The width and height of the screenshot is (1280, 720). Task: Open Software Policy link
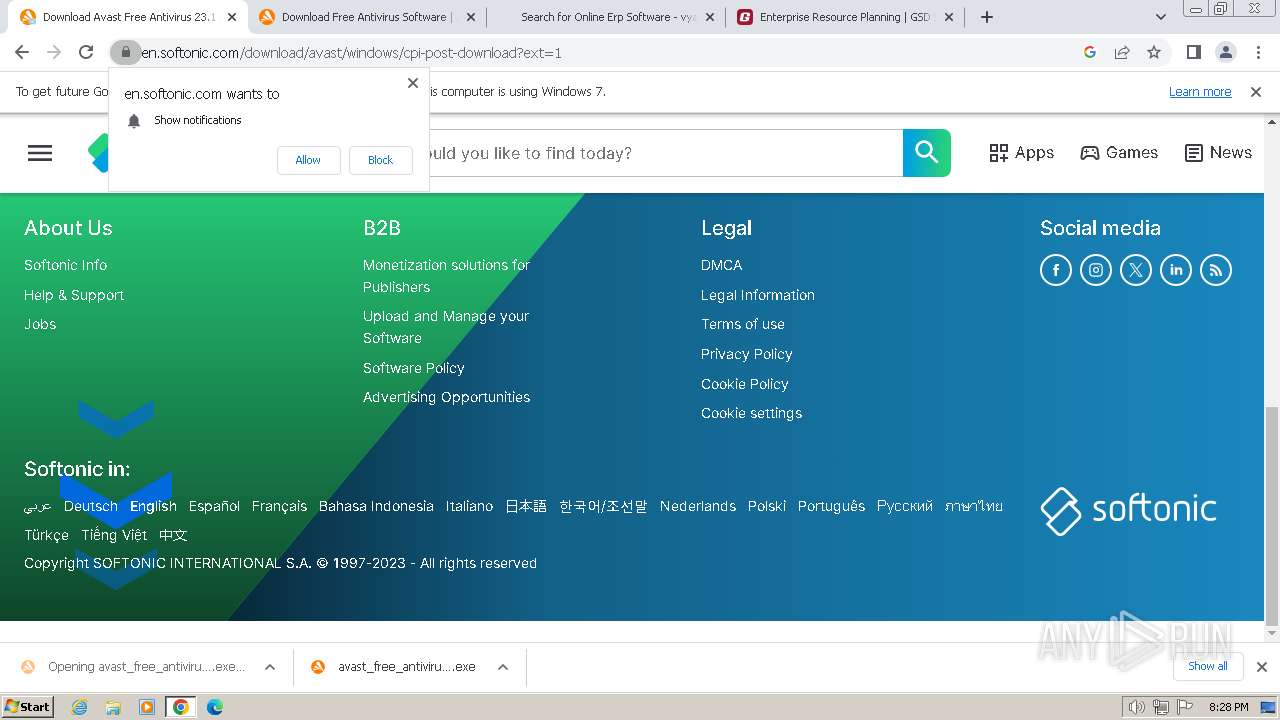pos(414,368)
